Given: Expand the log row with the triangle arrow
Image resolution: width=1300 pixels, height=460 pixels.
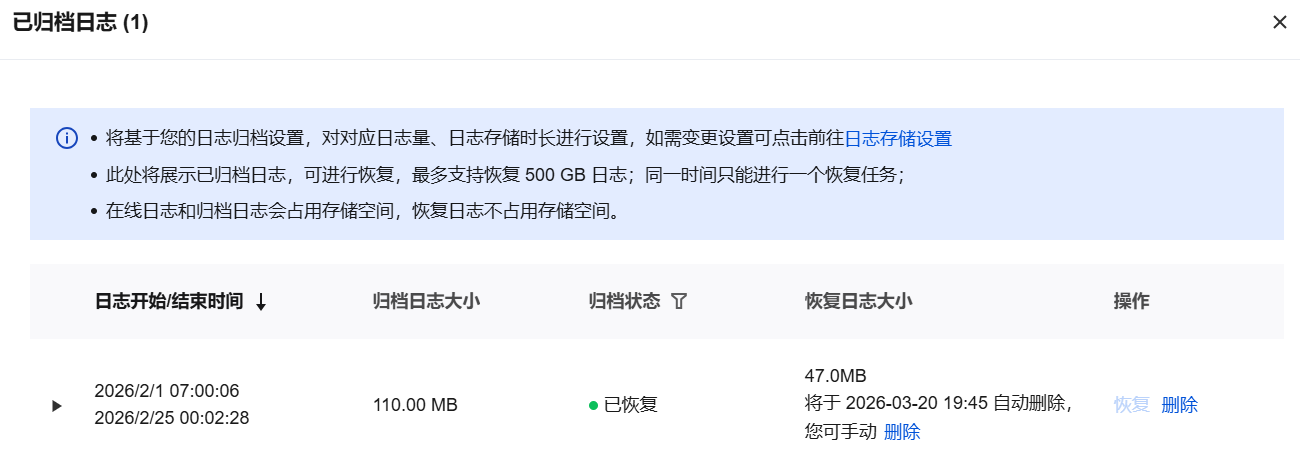Looking at the screenshot, I should click(x=57, y=405).
